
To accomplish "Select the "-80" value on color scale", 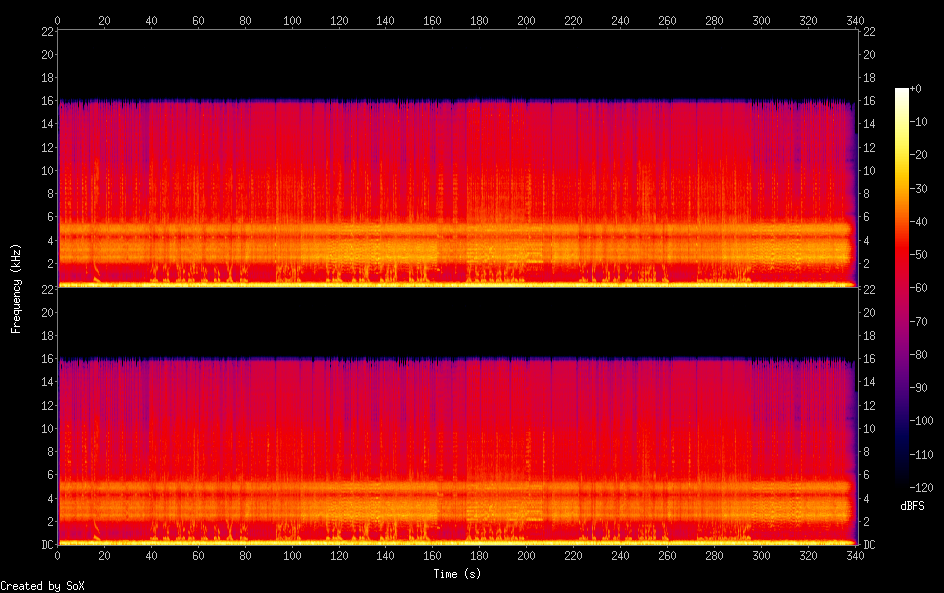I will point(919,355).
